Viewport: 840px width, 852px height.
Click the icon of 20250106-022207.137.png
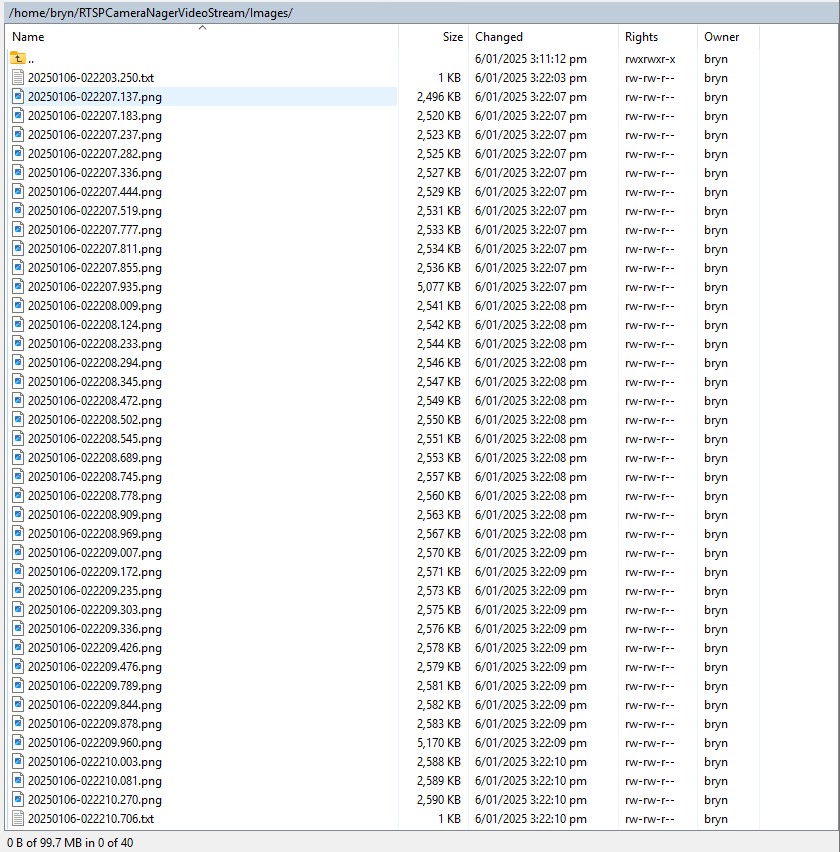(18, 97)
